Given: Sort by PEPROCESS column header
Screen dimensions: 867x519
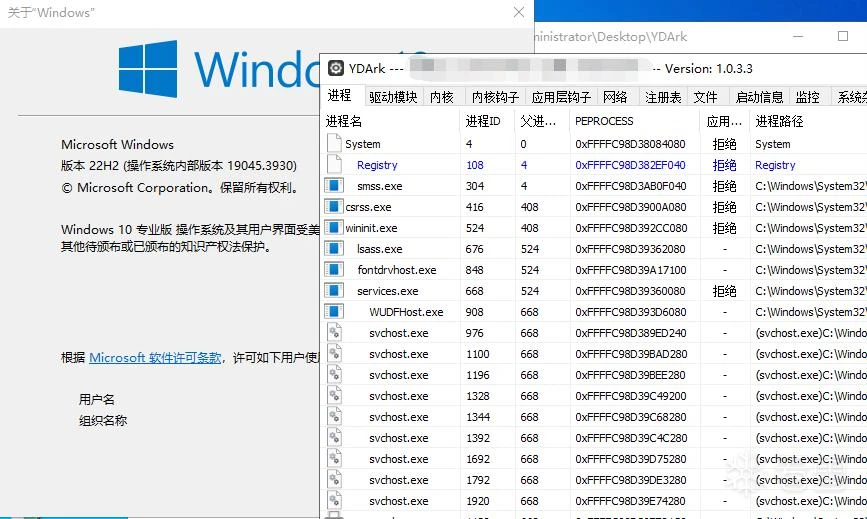Looking at the screenshot, I should 635,121.
